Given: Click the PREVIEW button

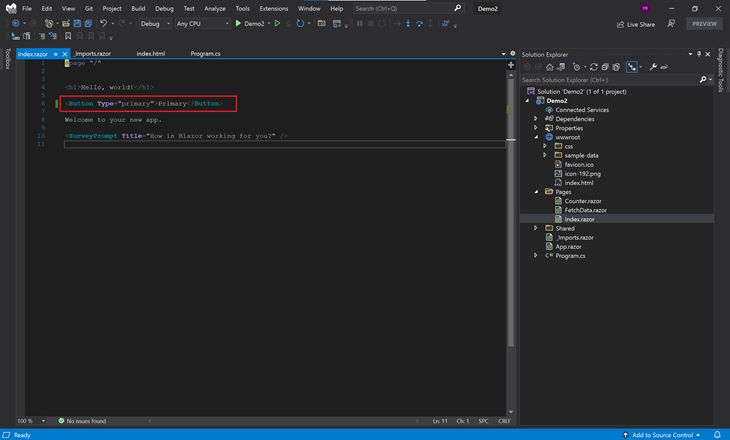Looking at the screenshot, I should coord(704,24).
